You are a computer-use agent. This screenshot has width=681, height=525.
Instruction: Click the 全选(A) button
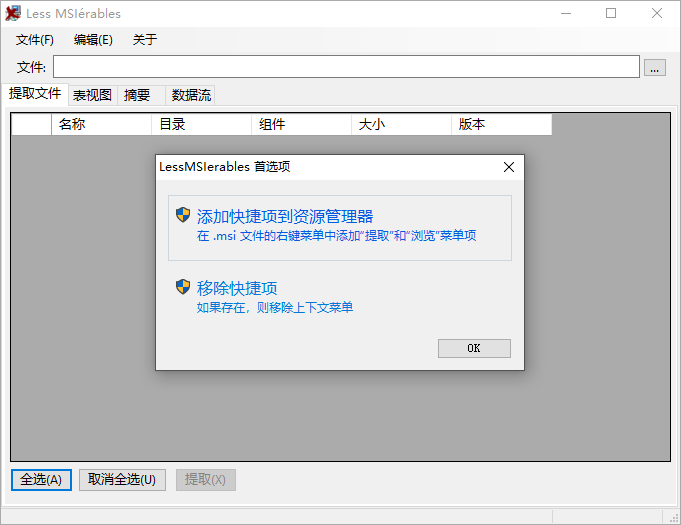tap(41, 480)
